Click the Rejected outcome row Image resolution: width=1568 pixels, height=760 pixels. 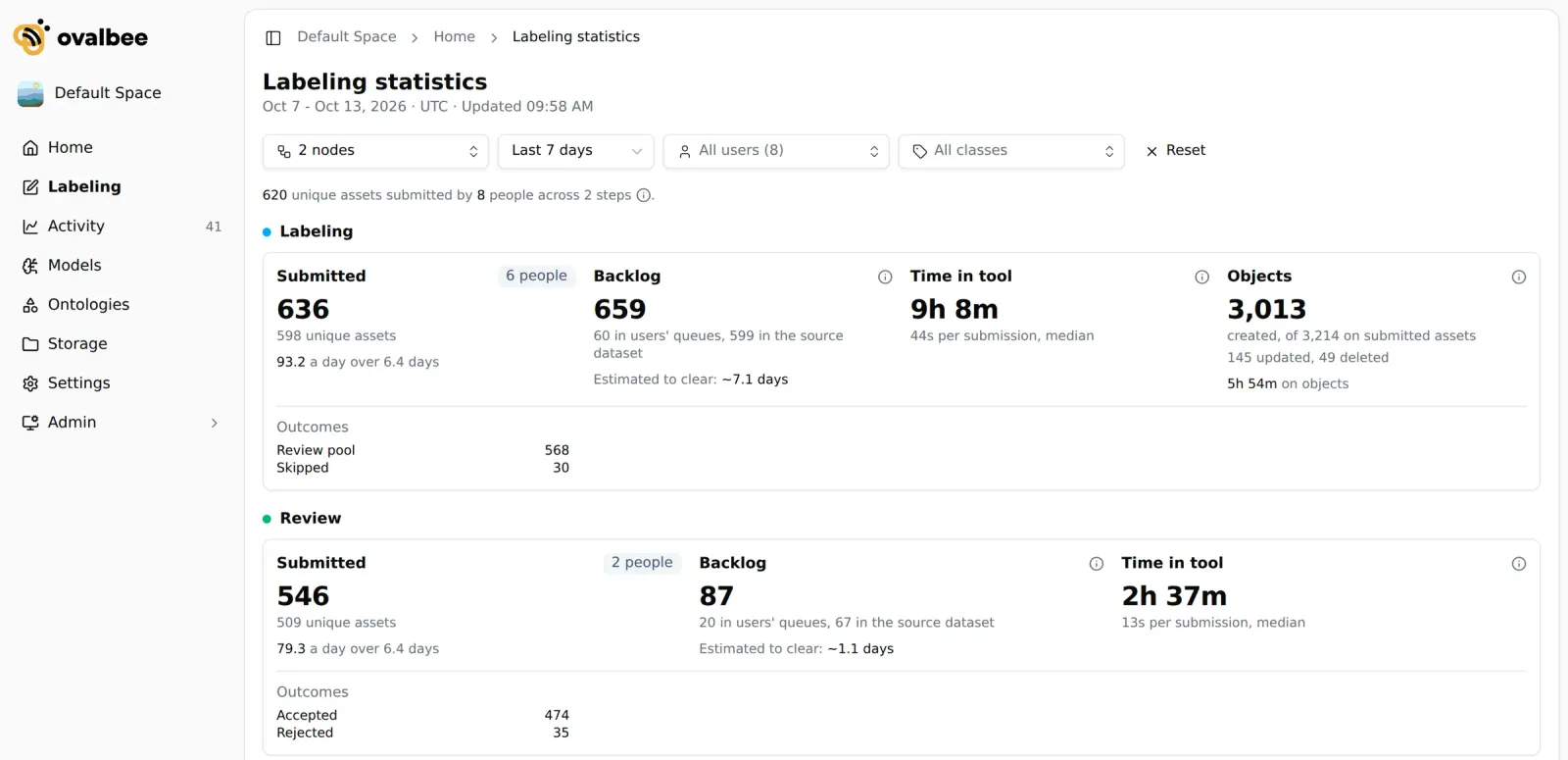[422, 733]
